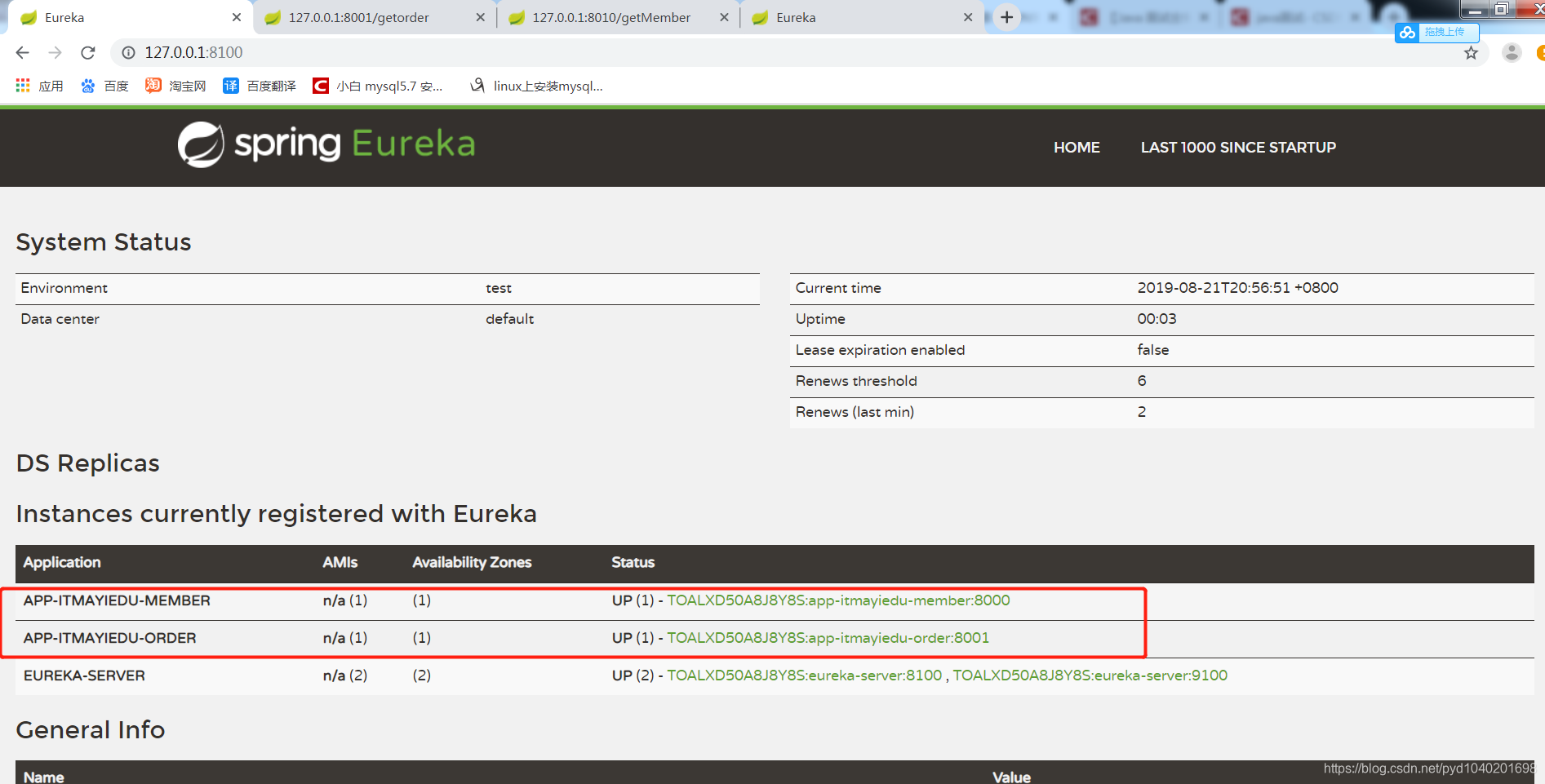Click the Current time value 2019-08-21T20:56:51
This screenshot has width=1545, height=784.
(x=1237, y=288)
